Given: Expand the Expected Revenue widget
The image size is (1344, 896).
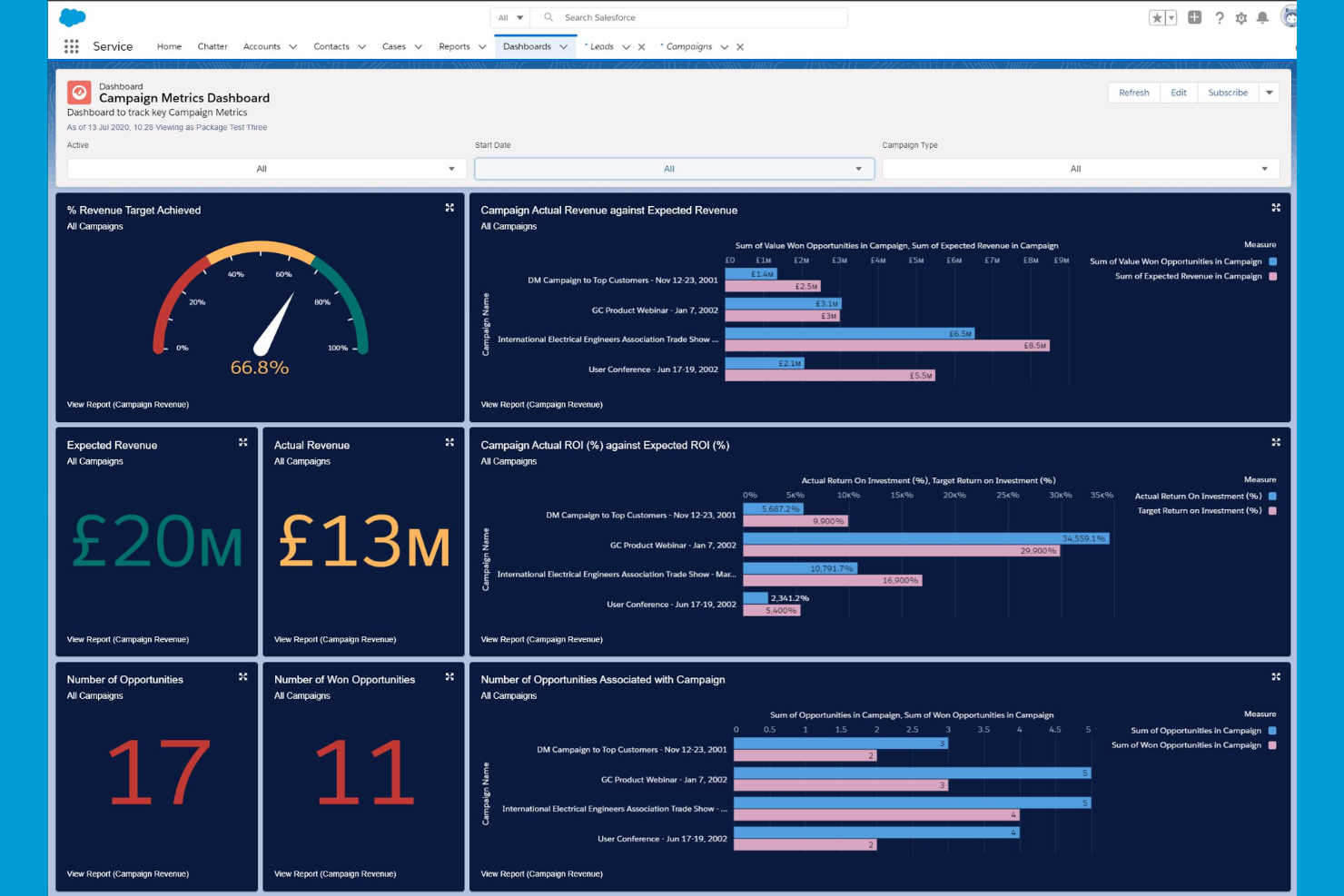Looking at the screenshot, I should click(x=243, y=442).
